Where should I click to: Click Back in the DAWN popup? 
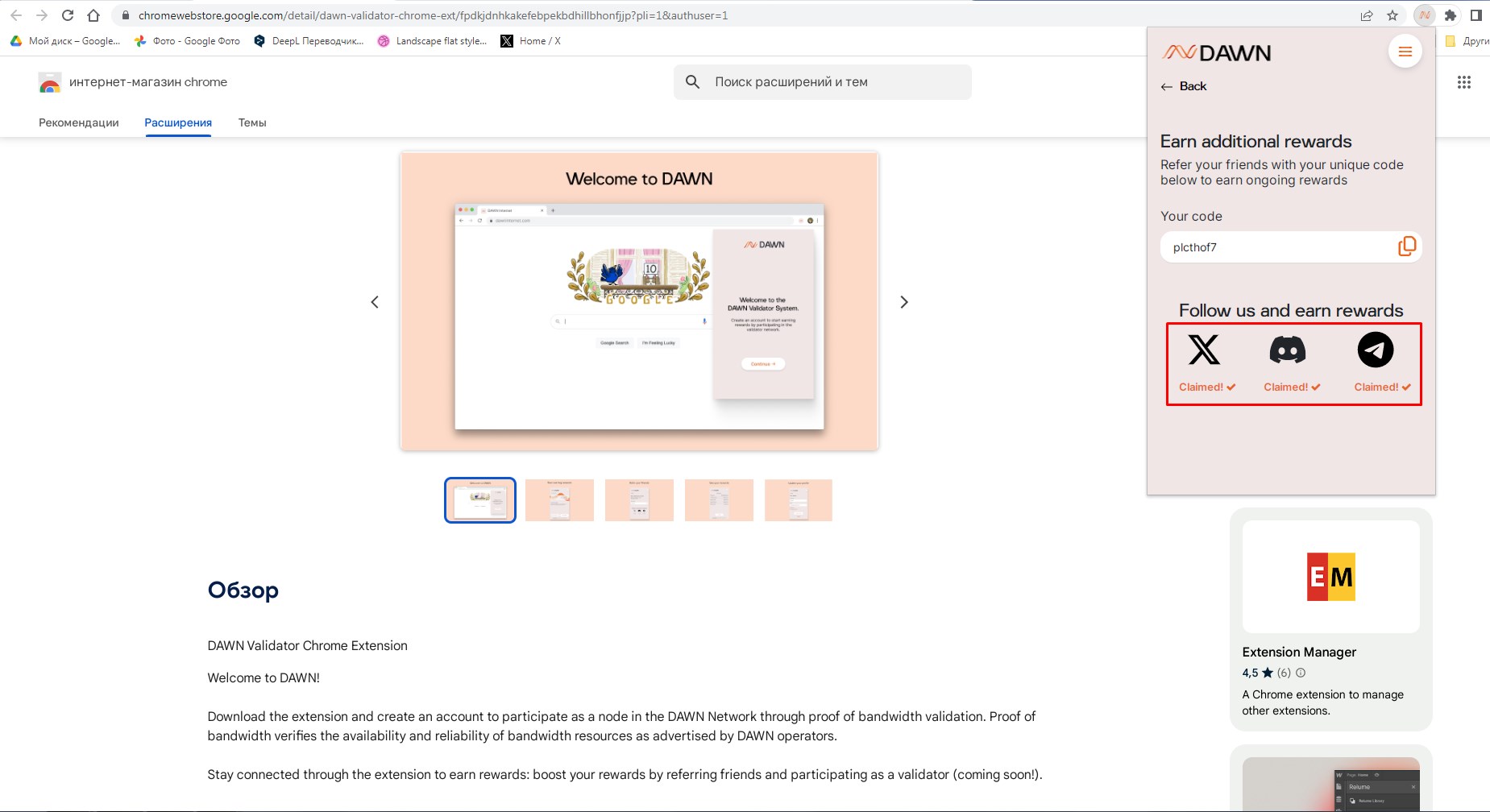[x=1184, y=86]
